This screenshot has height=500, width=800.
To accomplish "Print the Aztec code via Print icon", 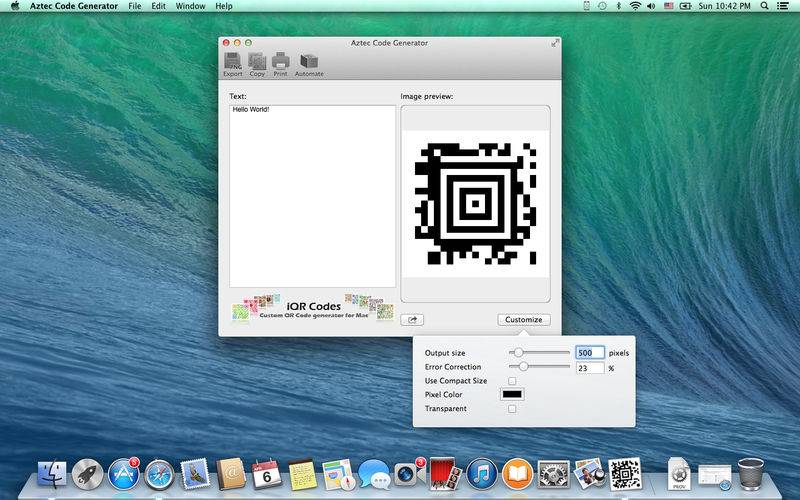I will pos(281,63).
